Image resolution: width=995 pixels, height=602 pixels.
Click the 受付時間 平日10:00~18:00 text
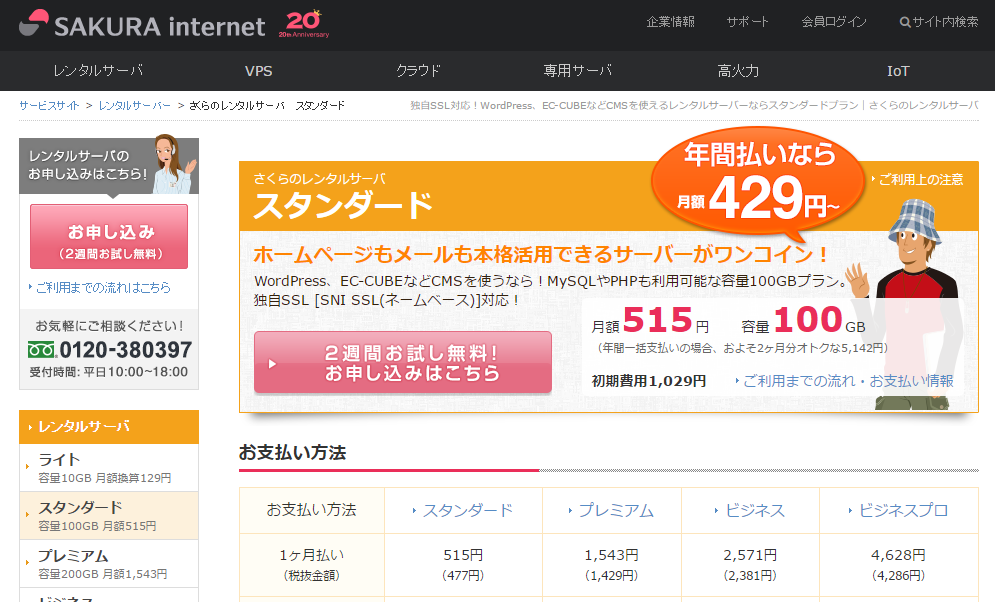point(109,372)
